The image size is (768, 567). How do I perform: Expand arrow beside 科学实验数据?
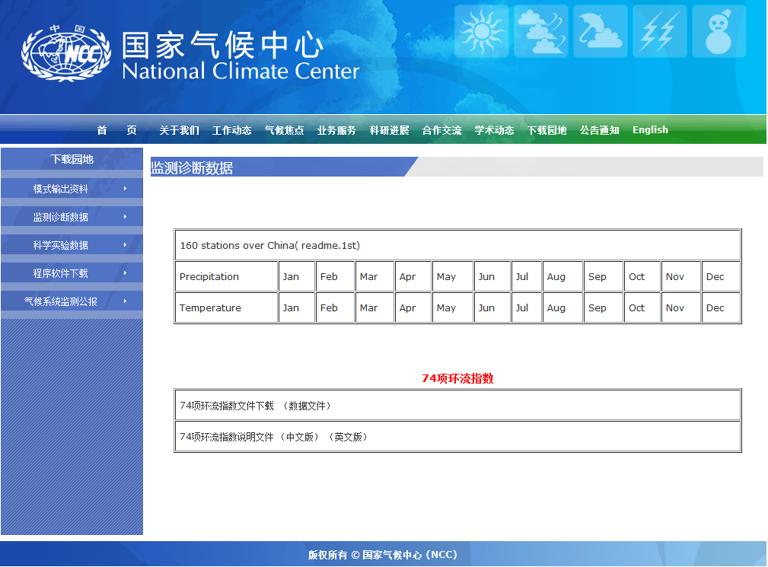(x=125, y=245)
